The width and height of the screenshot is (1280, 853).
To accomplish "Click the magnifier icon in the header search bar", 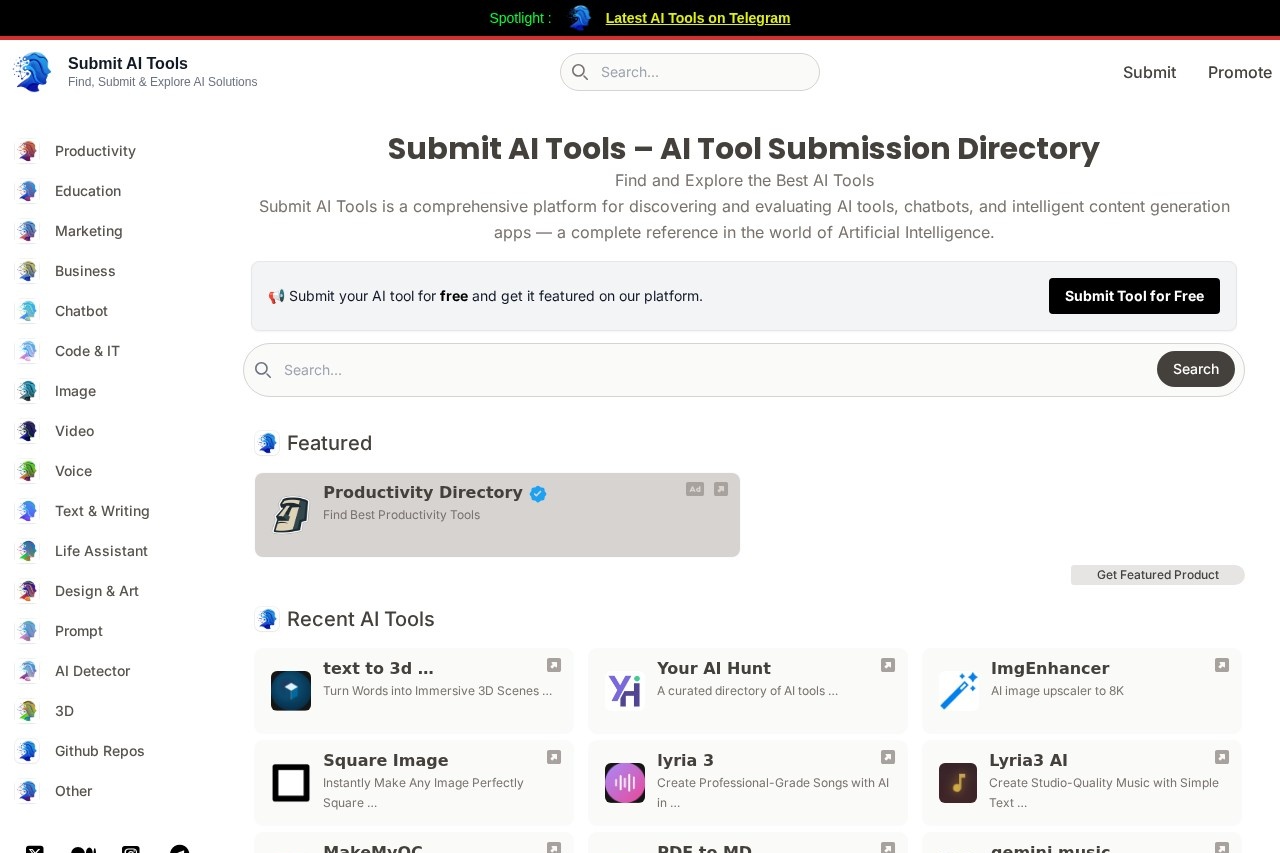I will 580,72.
